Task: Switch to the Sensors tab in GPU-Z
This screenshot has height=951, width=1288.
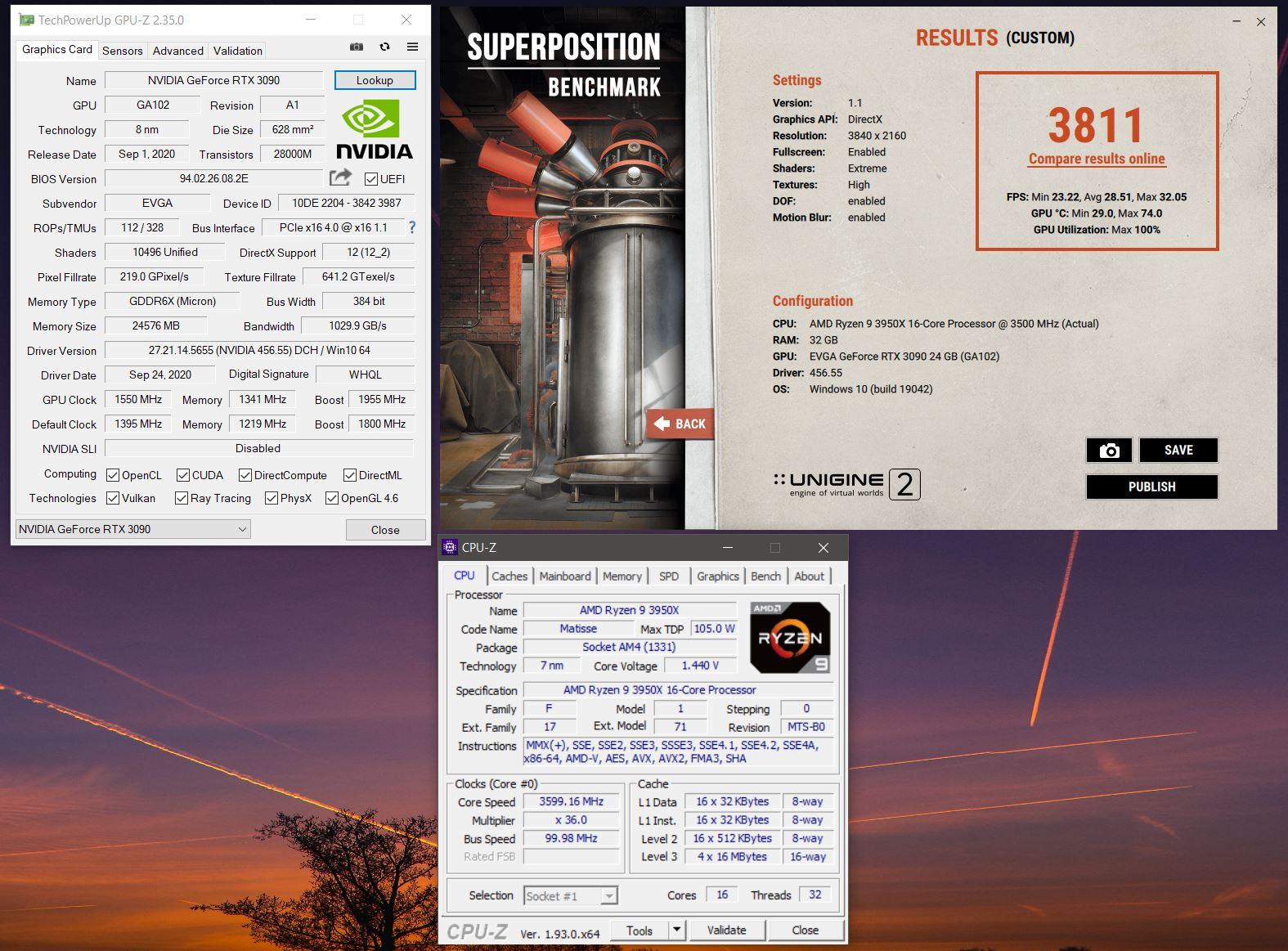Action: click(123, 51)
